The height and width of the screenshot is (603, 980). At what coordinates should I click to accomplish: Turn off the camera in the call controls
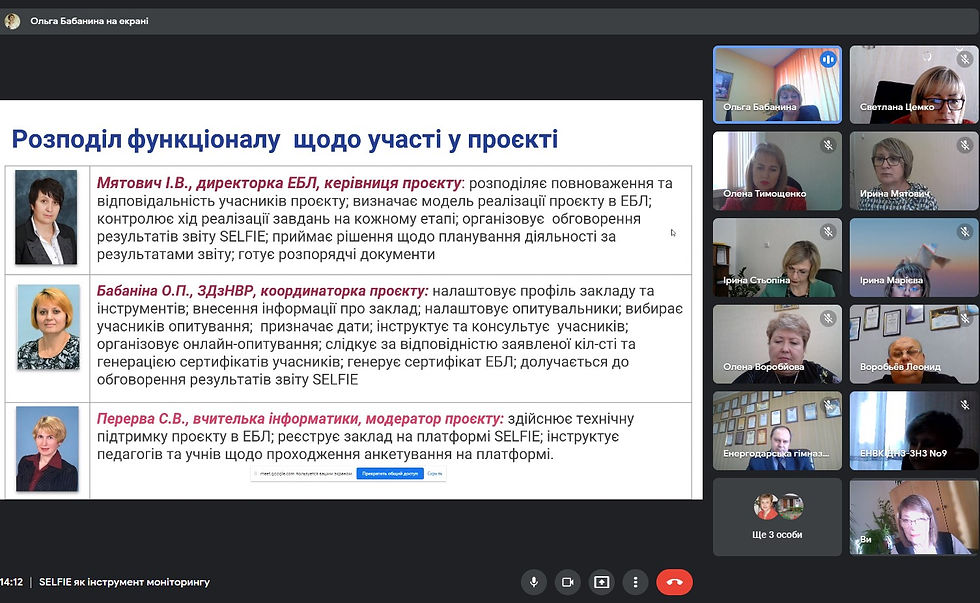click(567, 582)
